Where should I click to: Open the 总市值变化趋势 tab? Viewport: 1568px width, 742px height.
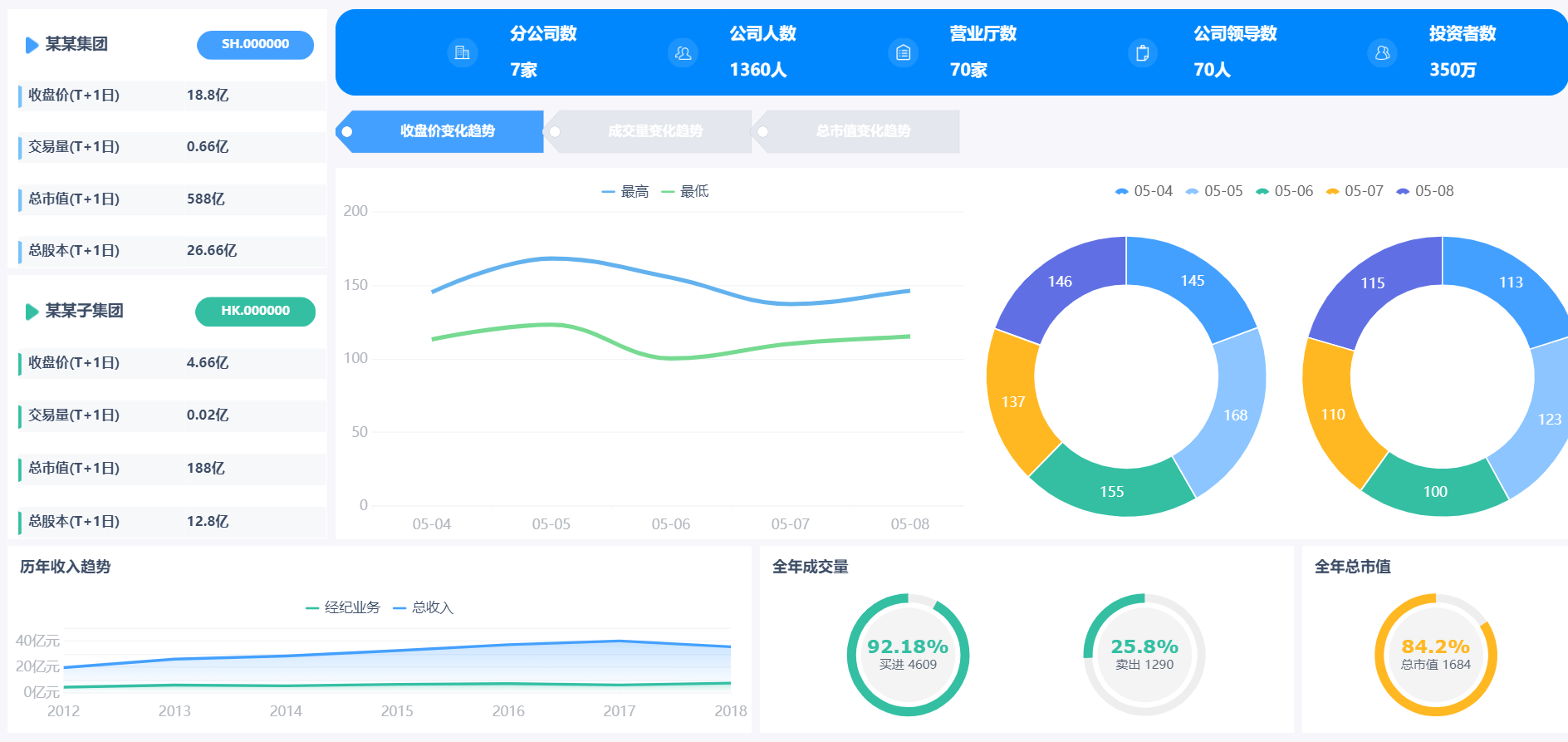click(856, 131)
